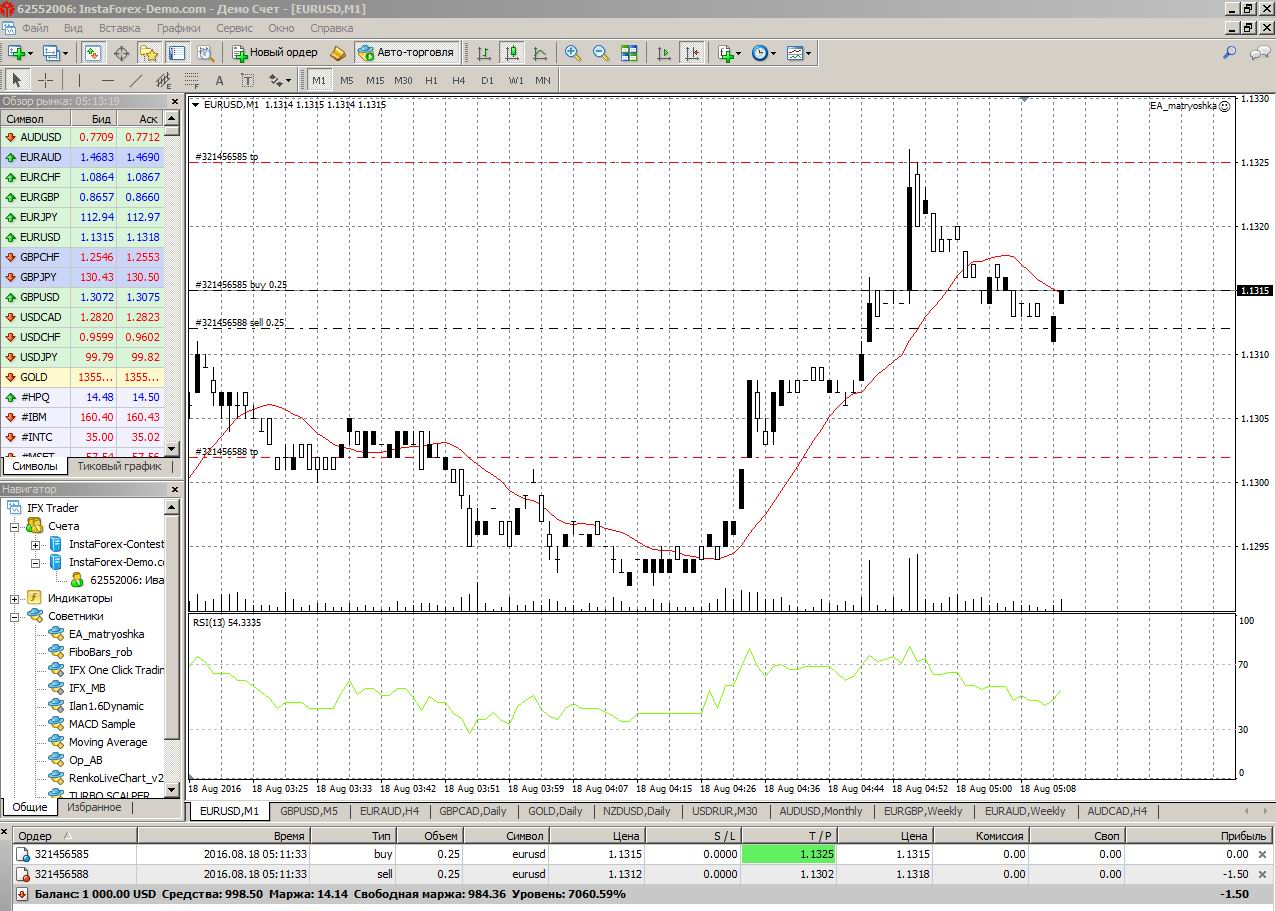Collapse the Советники tree node
Image resolution: width=1276 pixels, height=911 pixels.
16,616
